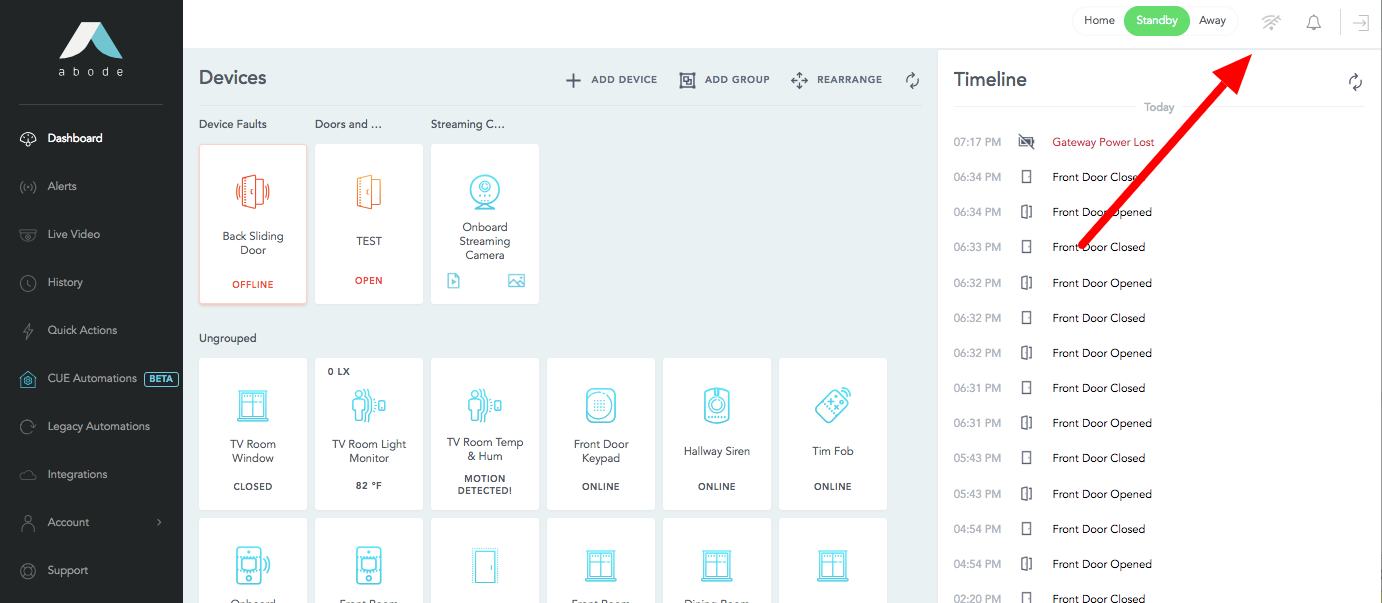Click the Support headset icon
The height and width of the screenshot is (603, 1382).
coord(28,571)
